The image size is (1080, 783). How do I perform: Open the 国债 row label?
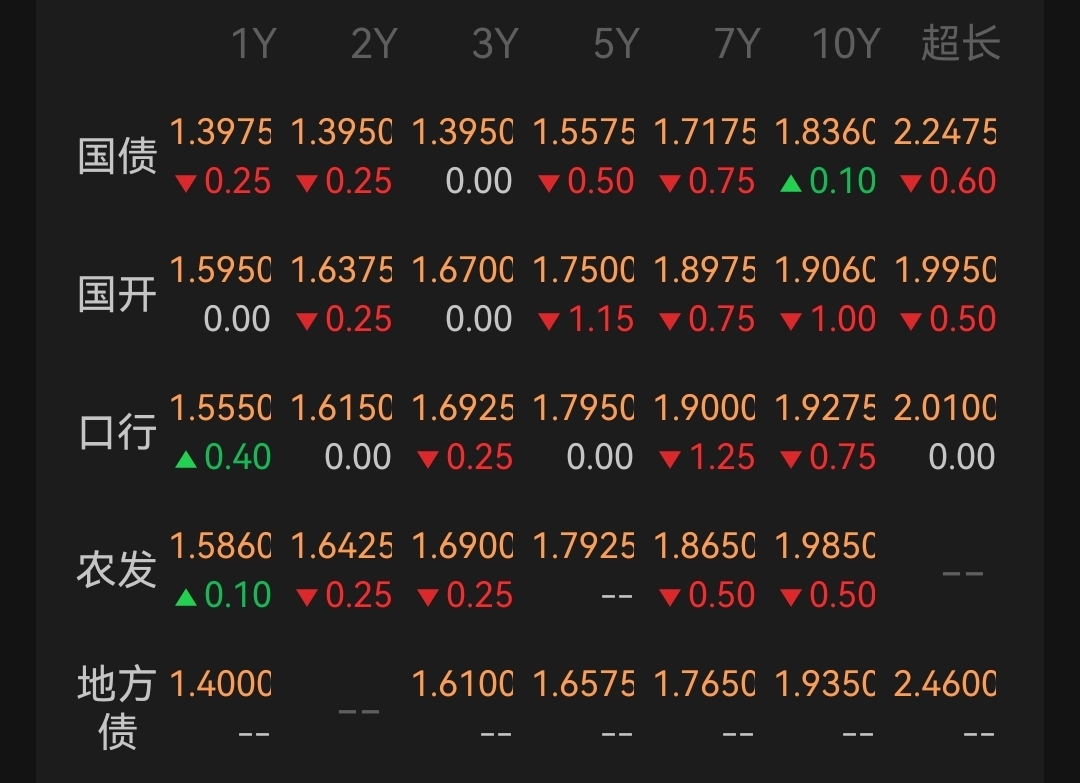point(117,156)
